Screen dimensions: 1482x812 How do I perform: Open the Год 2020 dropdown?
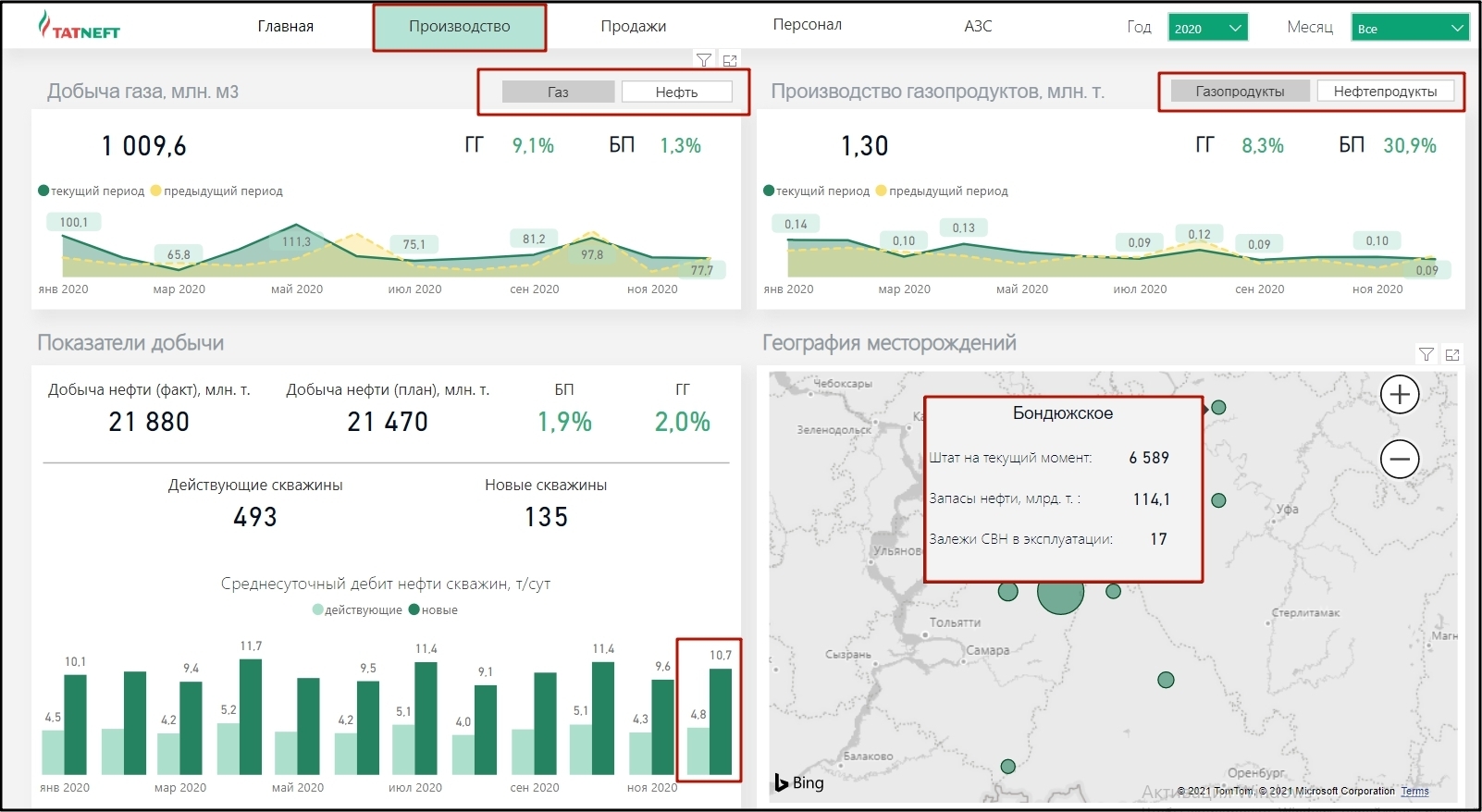click(1207, 28)
